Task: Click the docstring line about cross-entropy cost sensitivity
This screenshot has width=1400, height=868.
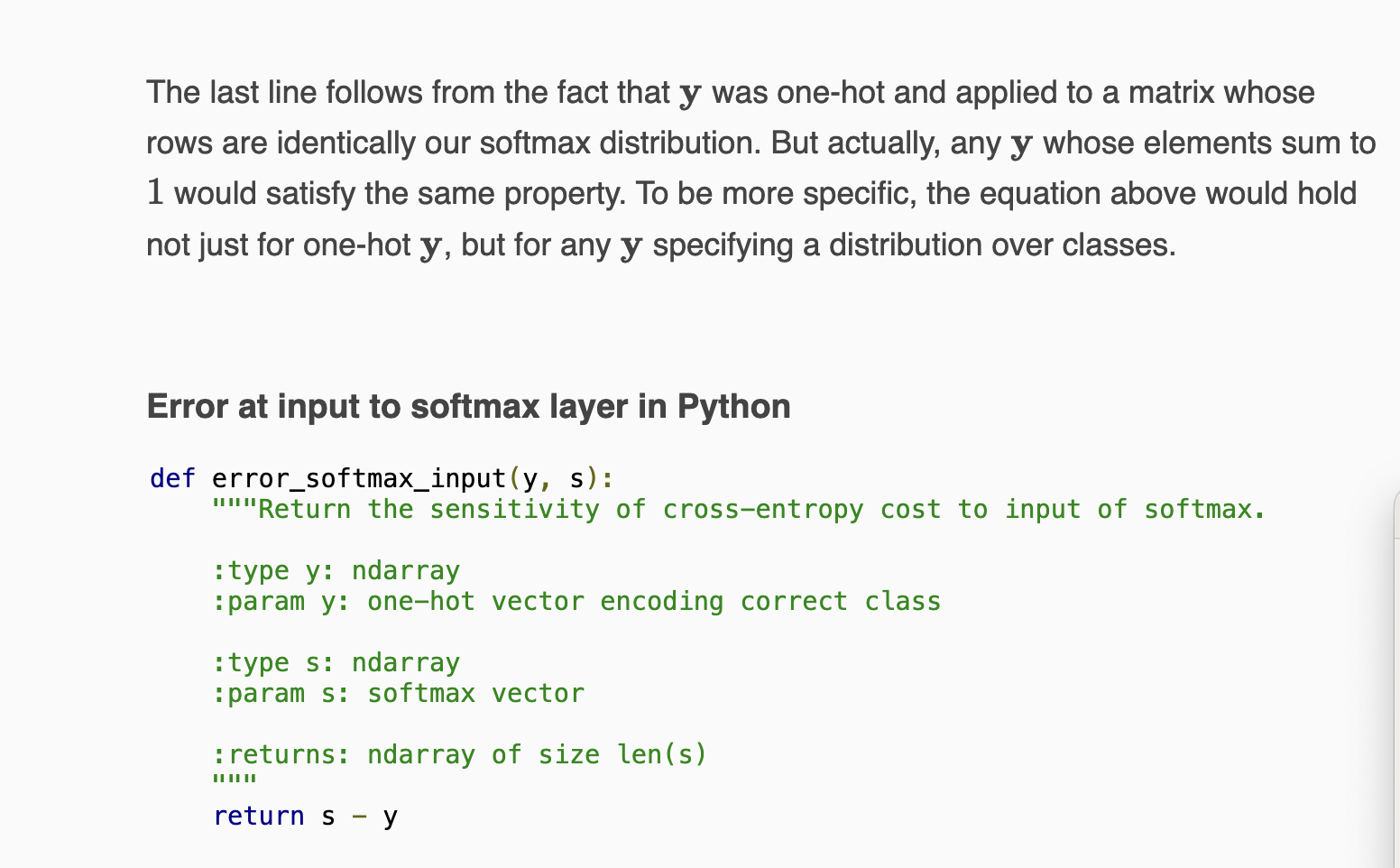Action: click(740, 510)
